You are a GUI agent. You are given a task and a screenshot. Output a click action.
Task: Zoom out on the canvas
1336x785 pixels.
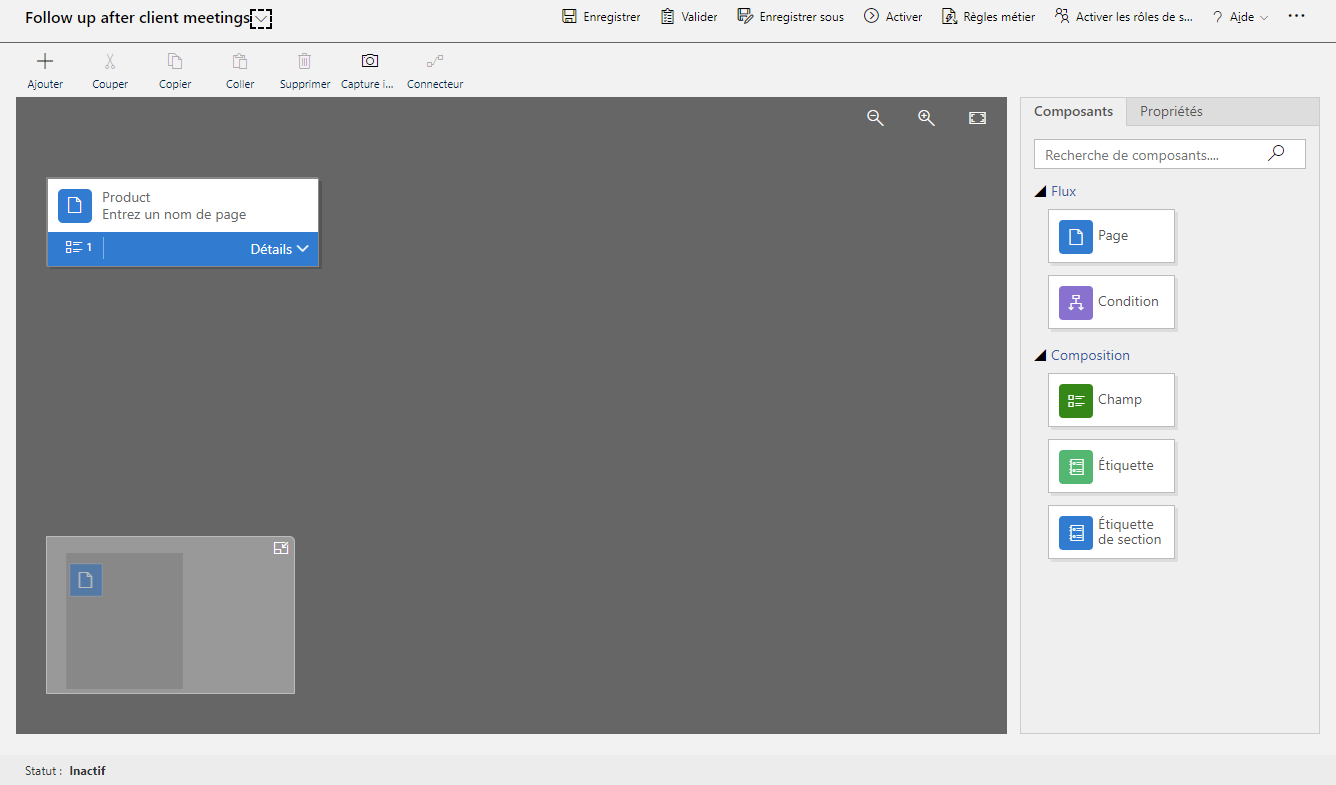[875, 118]
